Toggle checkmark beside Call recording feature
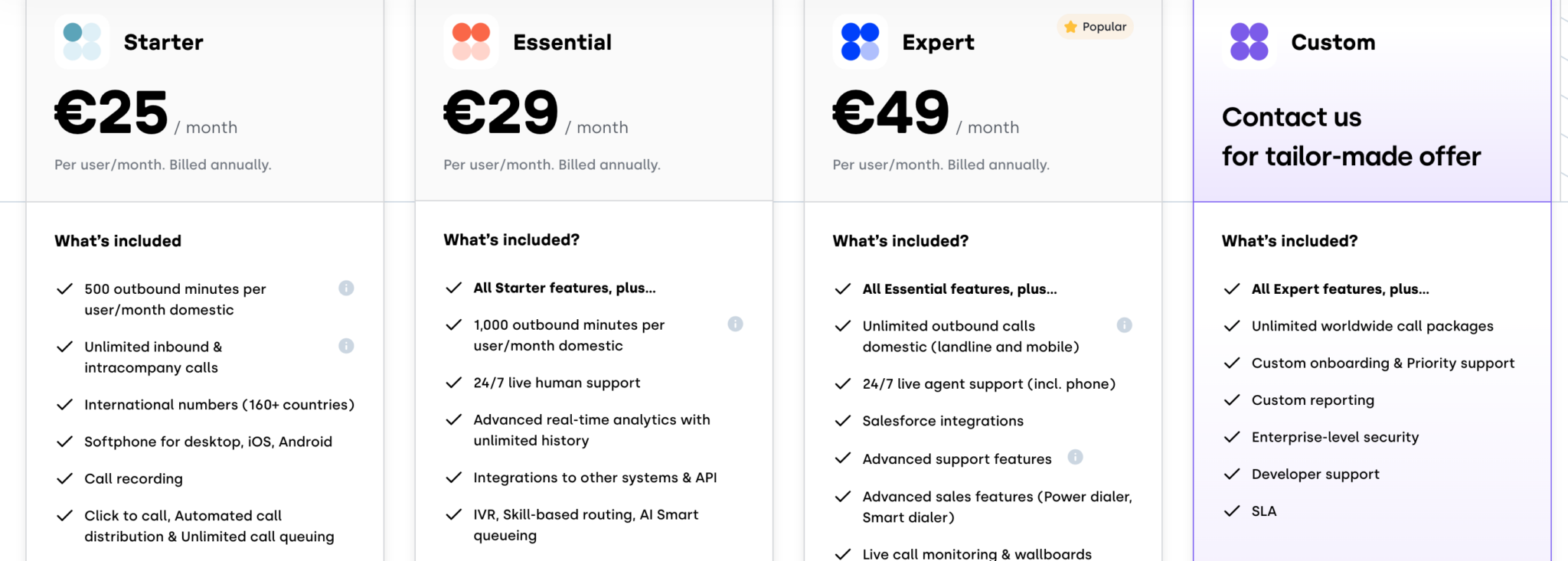1568x561 pixels. [64, 478]
